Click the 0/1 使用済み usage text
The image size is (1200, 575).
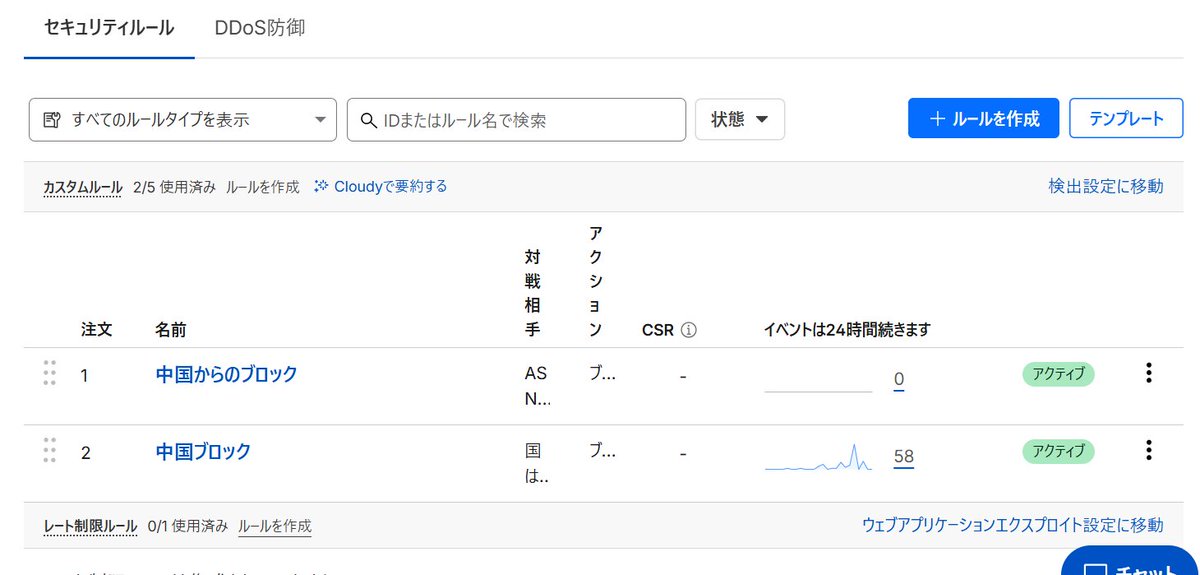187,525
